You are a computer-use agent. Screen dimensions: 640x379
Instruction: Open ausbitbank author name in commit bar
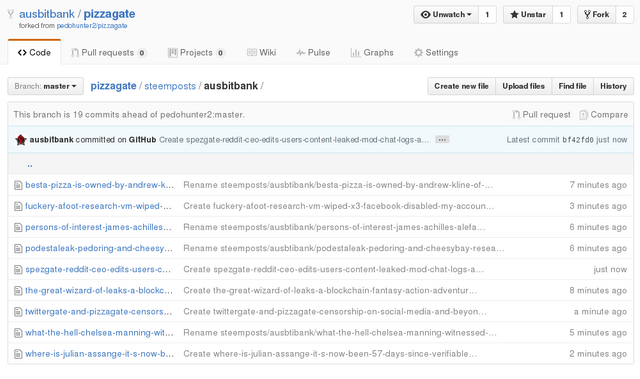pyautogui.click(x=51, y=140)
